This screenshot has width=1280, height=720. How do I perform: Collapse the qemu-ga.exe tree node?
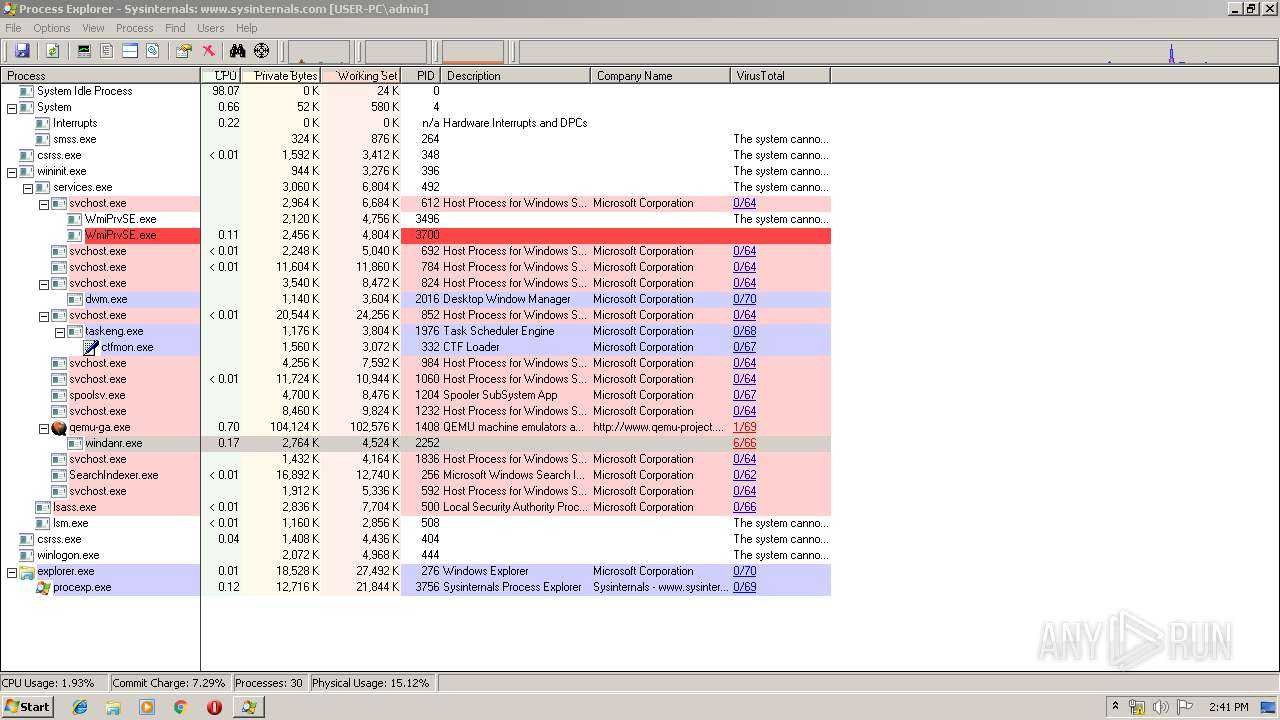(x=44, y=427)
